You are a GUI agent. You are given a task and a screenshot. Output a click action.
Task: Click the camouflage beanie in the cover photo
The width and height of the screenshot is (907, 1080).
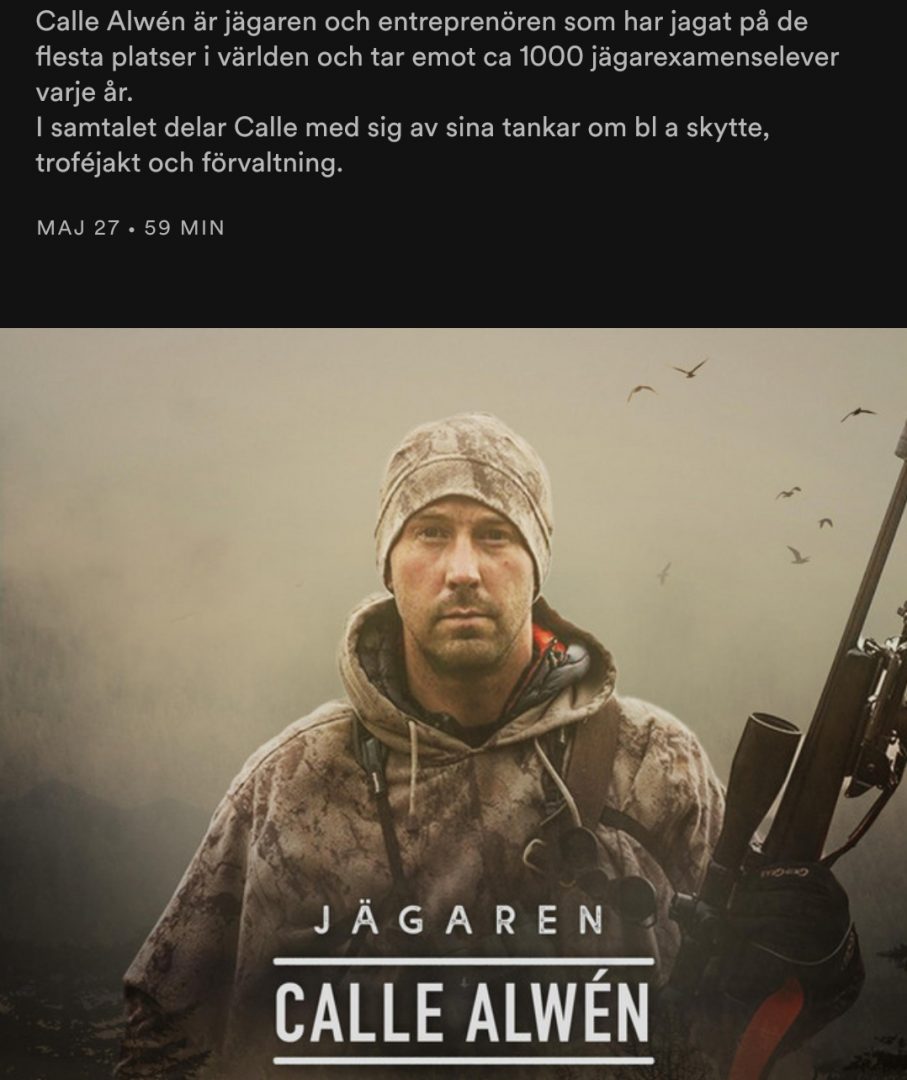pyautogui.click(x=465, y=482)
